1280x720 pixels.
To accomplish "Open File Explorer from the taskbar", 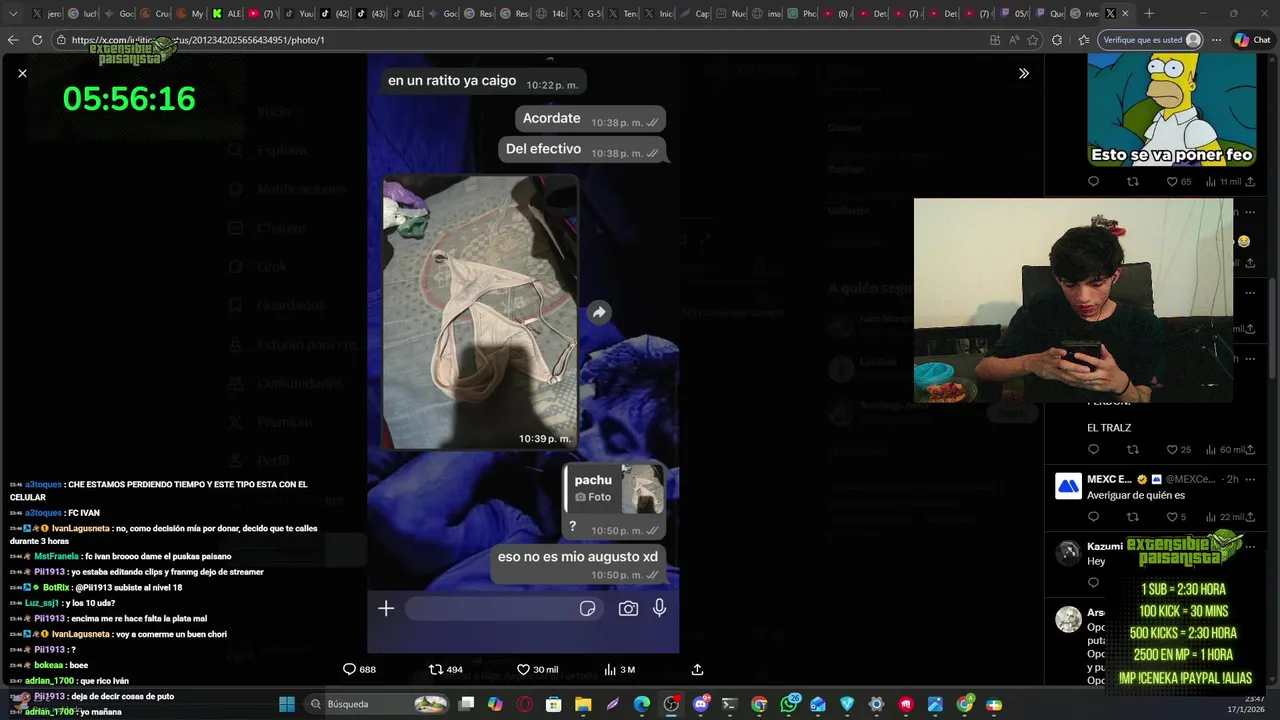I will tap(583, 704).
